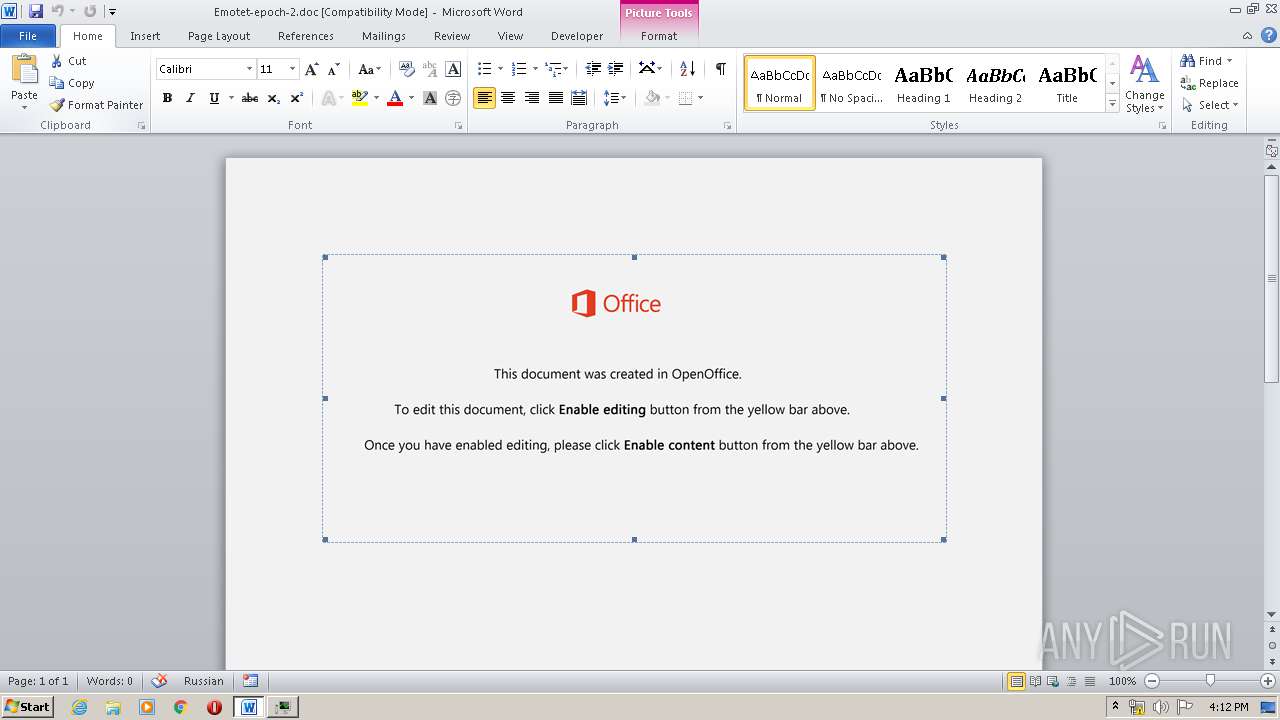Click Grow Font icon
The height and width of the screenshot is (720, 1280).
click(312, 69)
